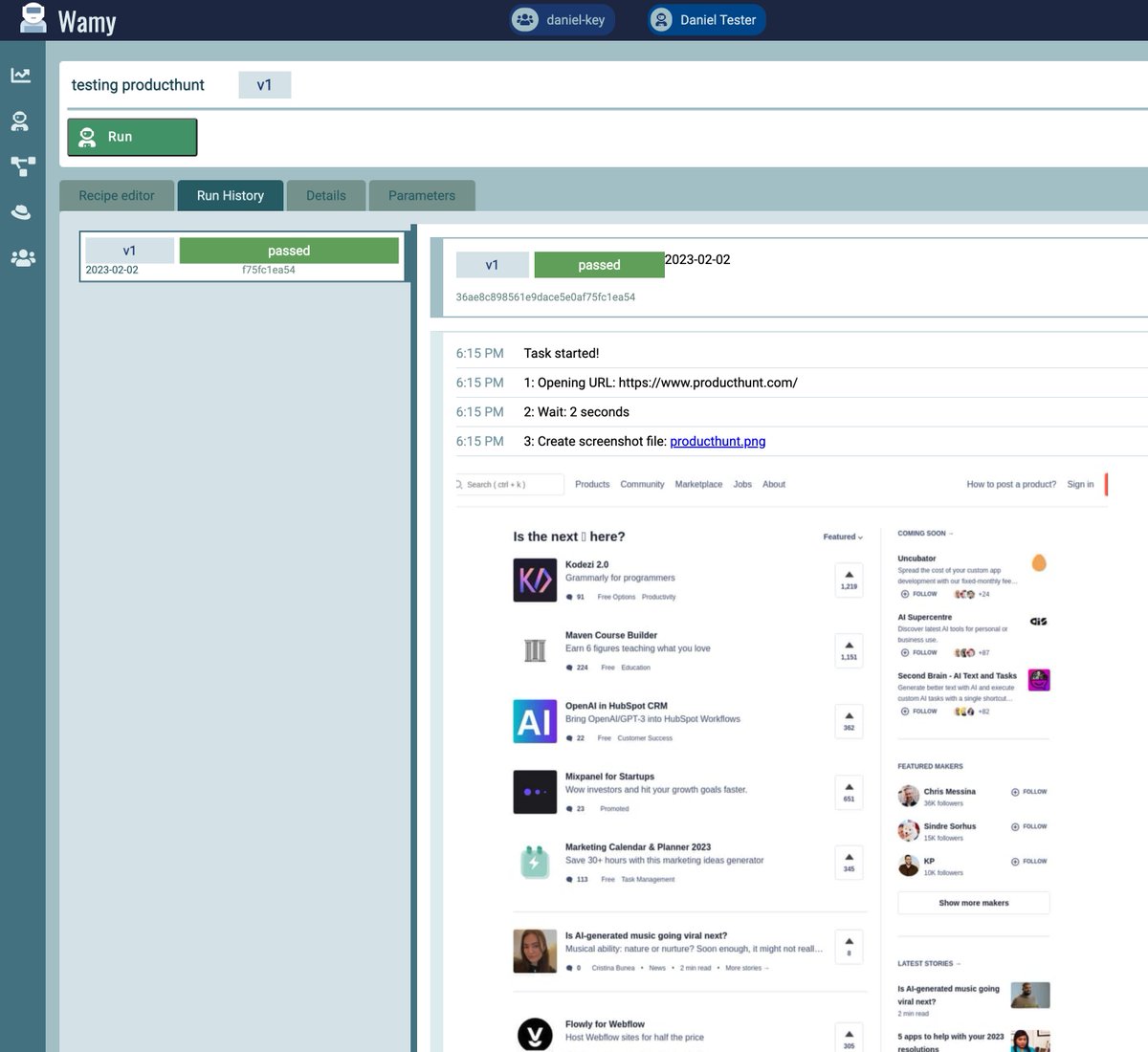Open the team users icon in the sidebar
This screenshot has height=1052, width=1148.
(22, 258)
